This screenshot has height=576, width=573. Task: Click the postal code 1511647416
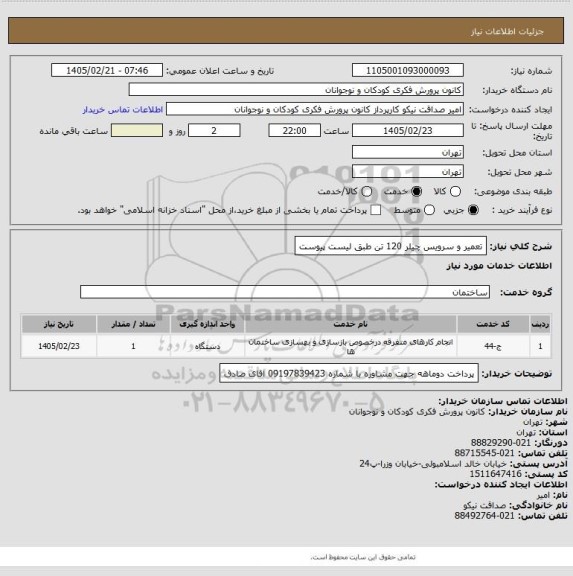495,474
